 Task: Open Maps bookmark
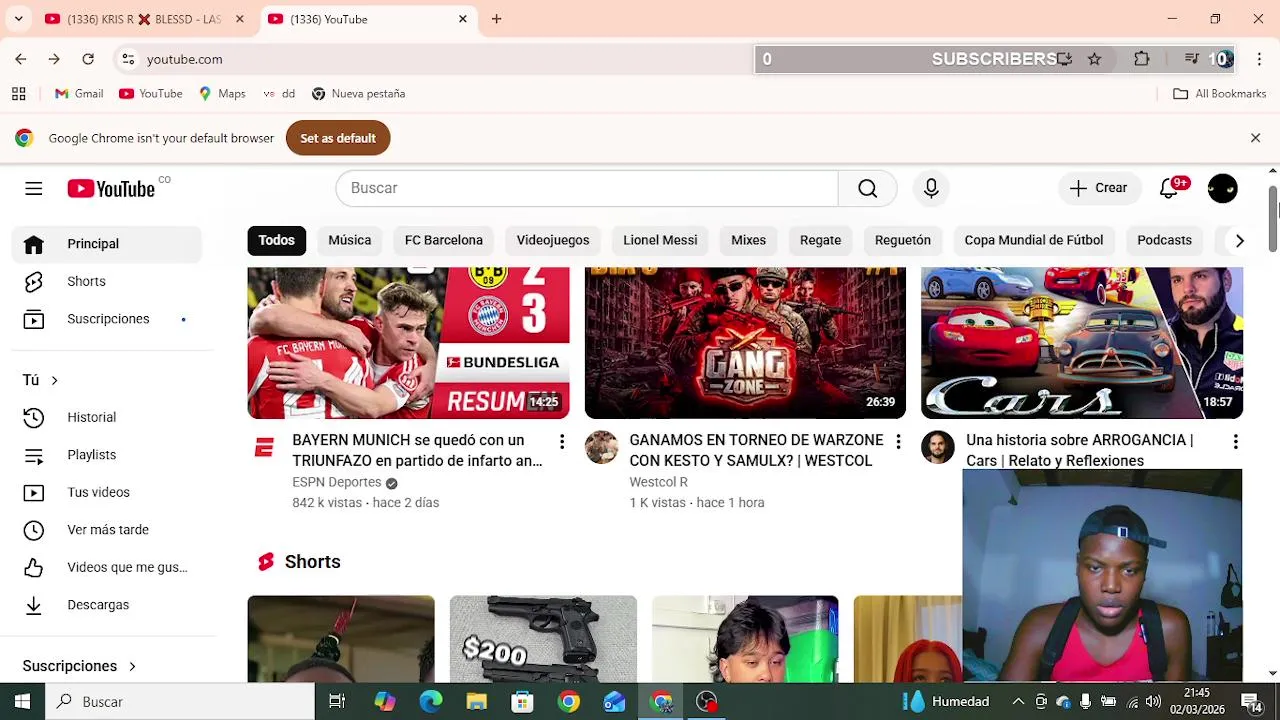coord(222,93)
